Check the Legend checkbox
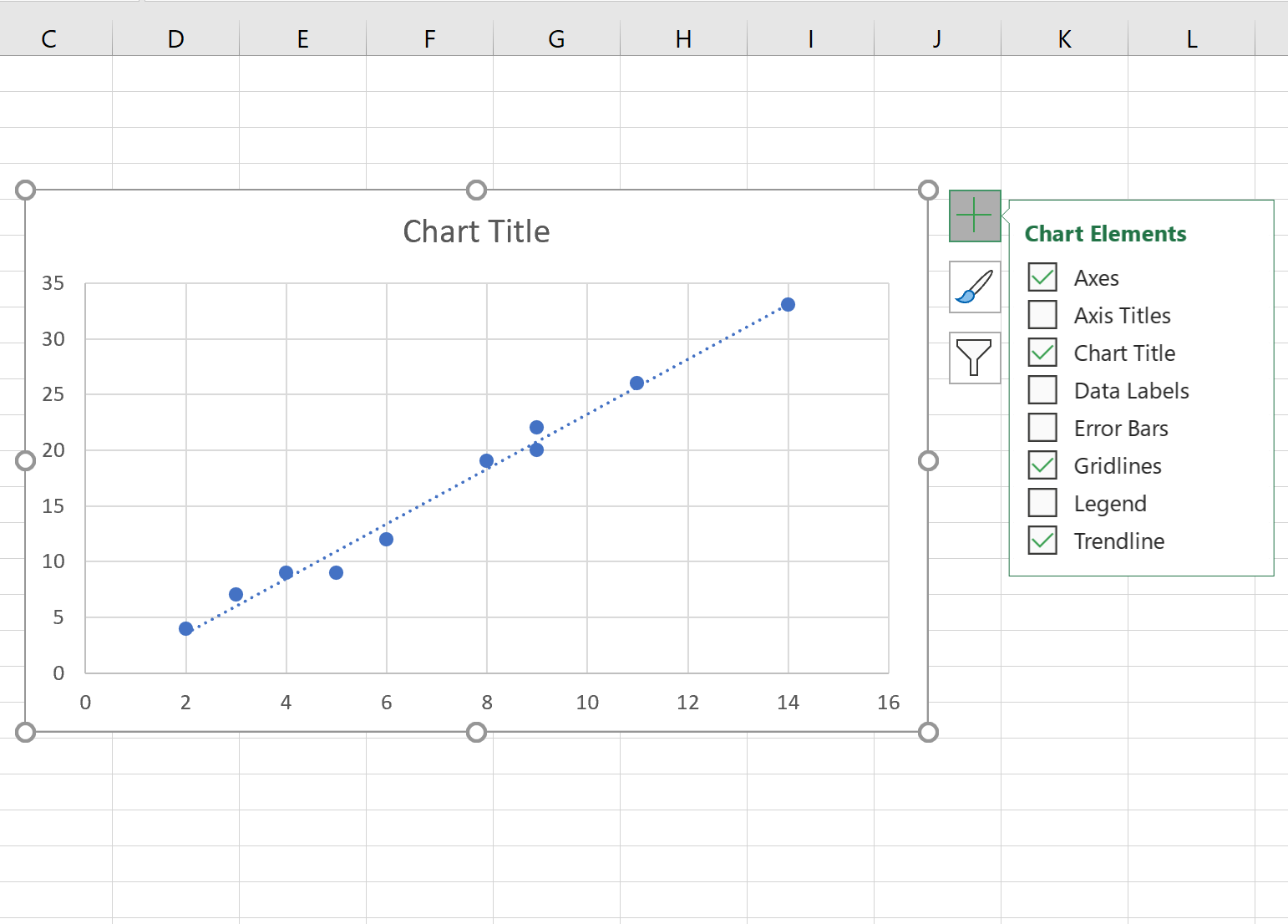1288x924 pixels. pos(1042,503)
